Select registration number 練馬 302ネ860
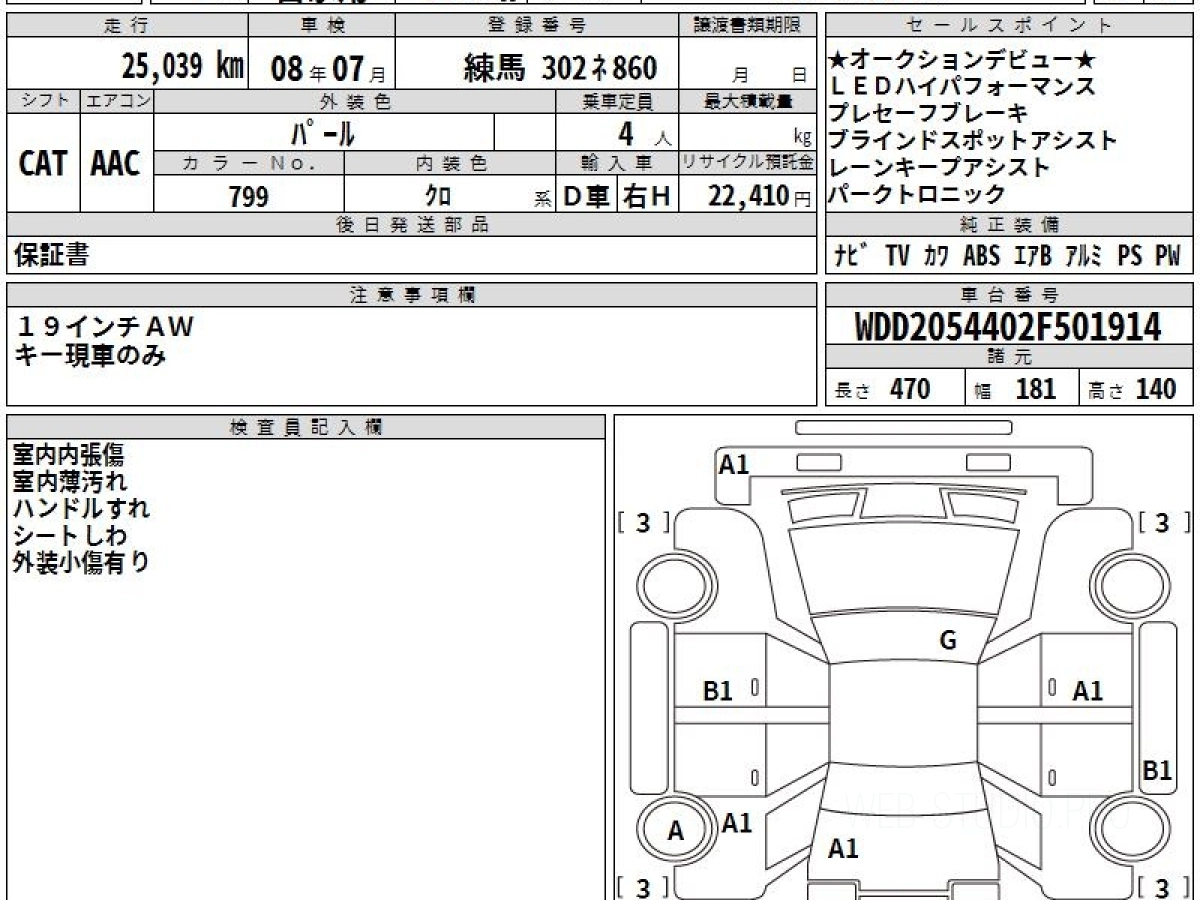1200x900 pixels. point(560,68)
